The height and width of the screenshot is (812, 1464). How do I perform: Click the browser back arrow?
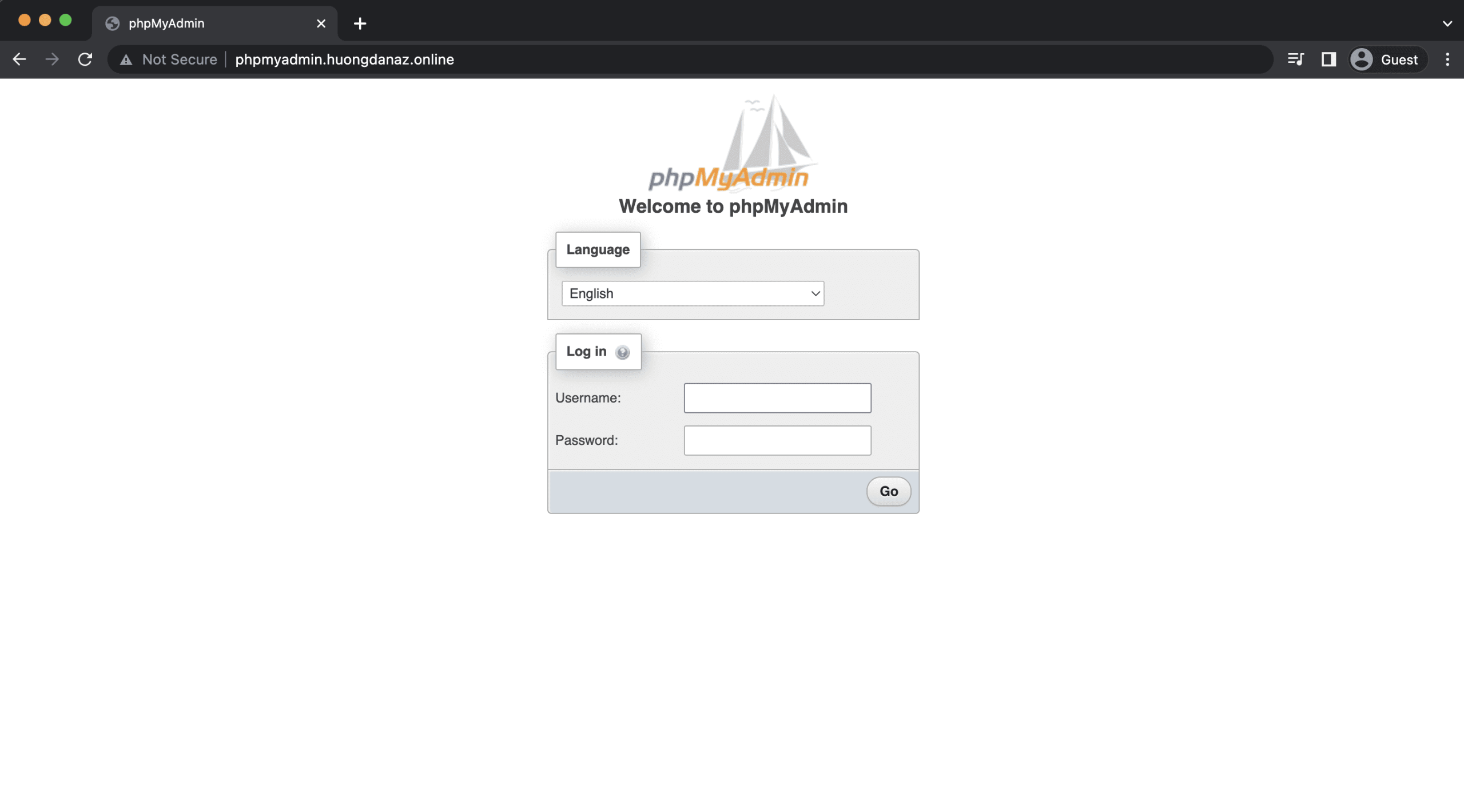(20, 59)
